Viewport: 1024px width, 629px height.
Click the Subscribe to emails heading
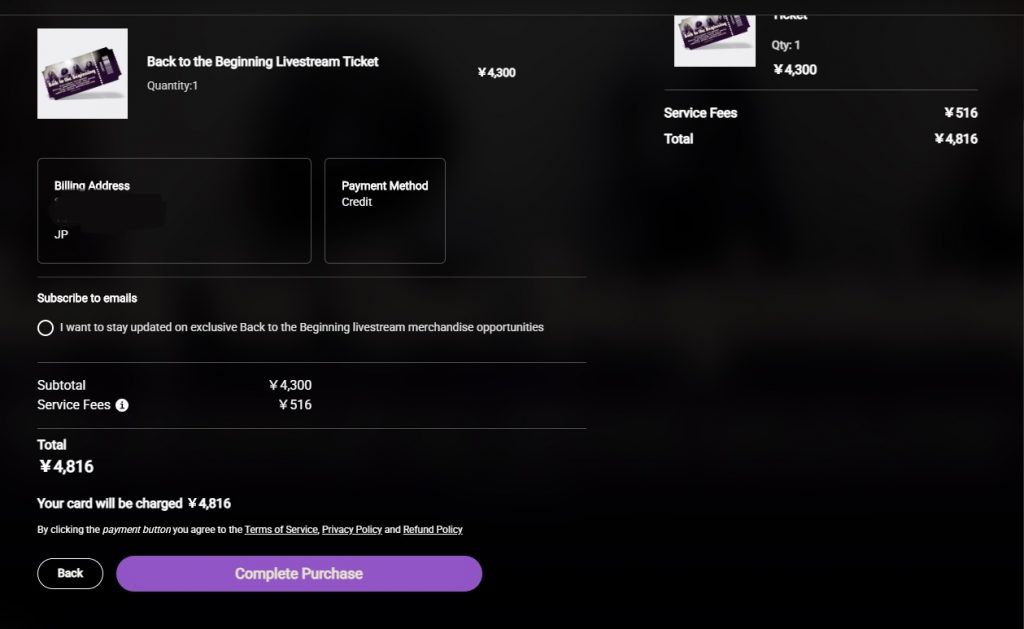(x=87, y=298)
